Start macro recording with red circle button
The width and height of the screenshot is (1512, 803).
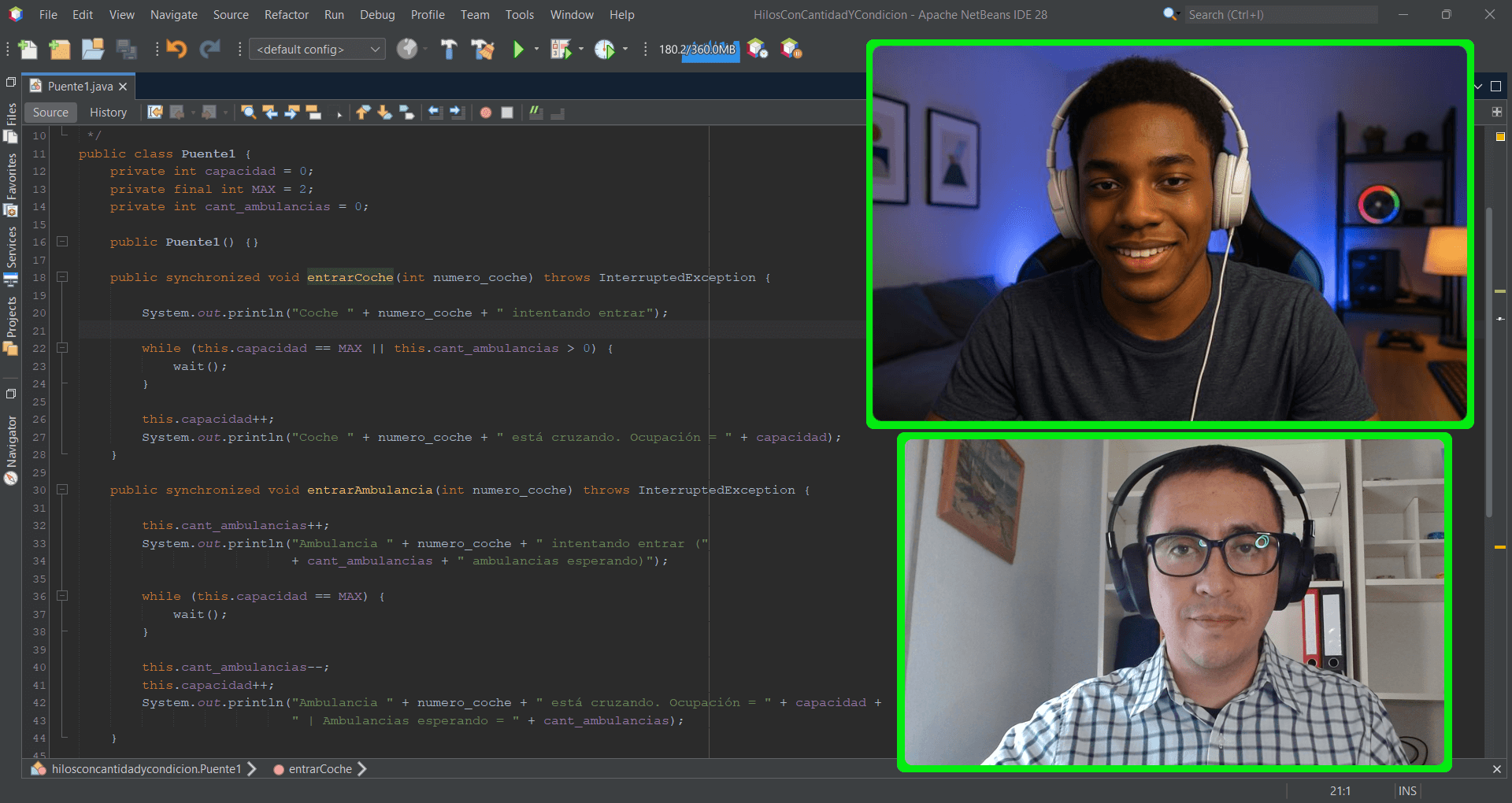pos(486,113)
